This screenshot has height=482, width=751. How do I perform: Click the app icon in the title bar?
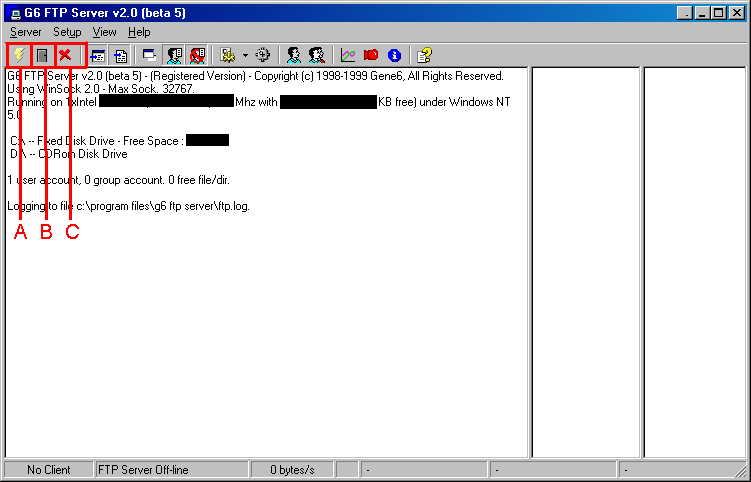coord(16,13)
